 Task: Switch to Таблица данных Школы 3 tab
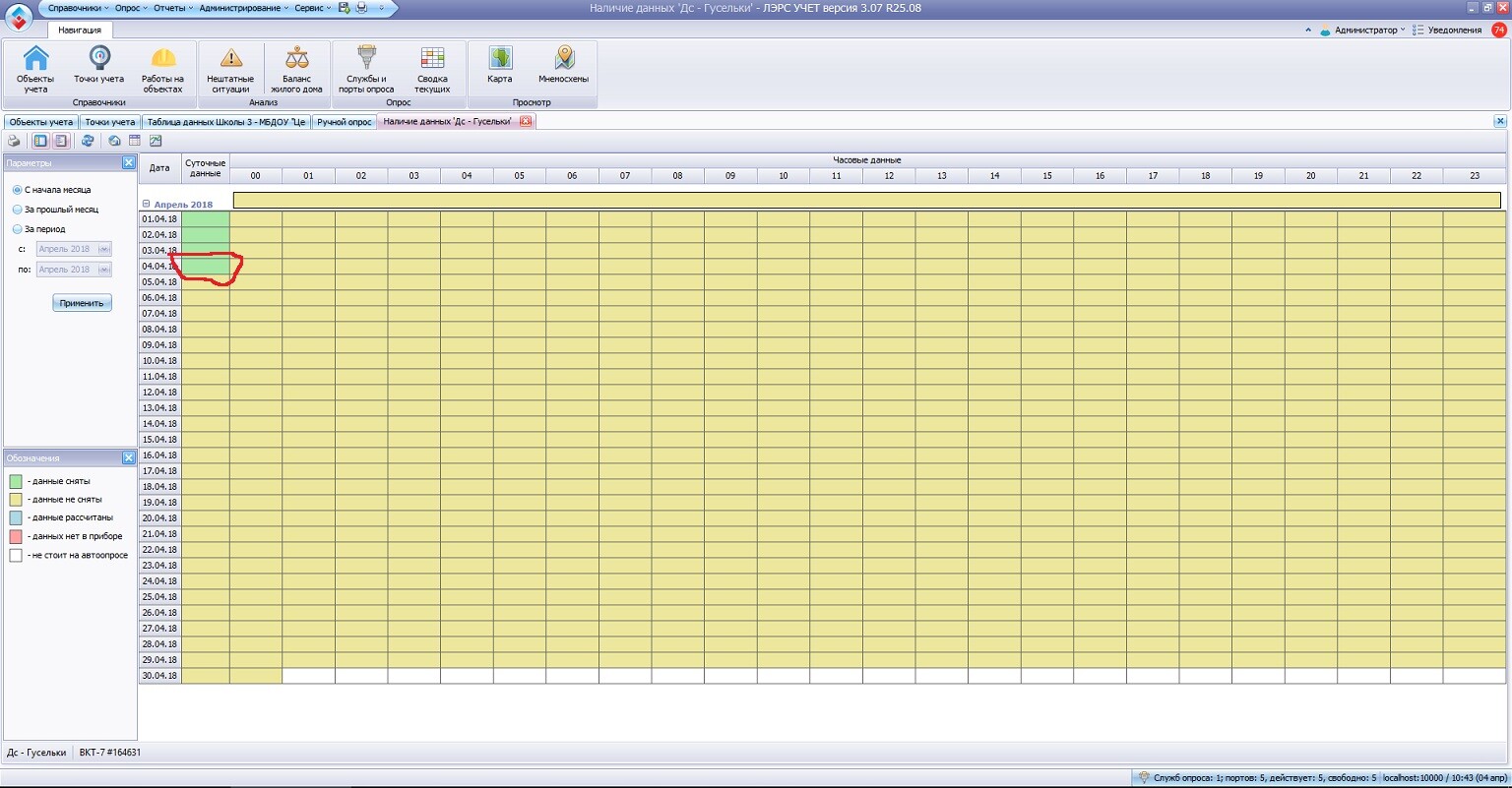[226, 122]
